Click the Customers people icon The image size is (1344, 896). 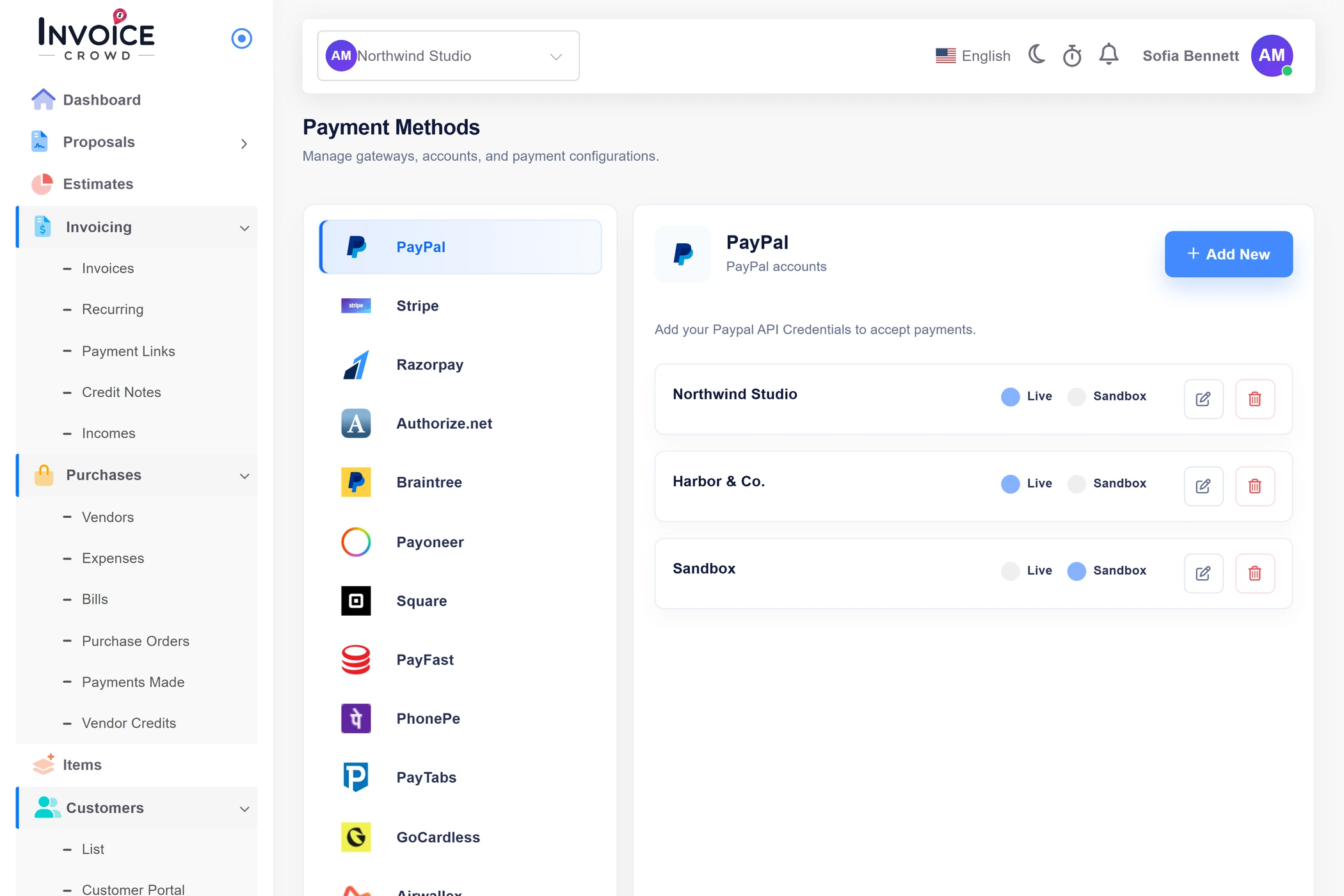[x=47, y=808]
